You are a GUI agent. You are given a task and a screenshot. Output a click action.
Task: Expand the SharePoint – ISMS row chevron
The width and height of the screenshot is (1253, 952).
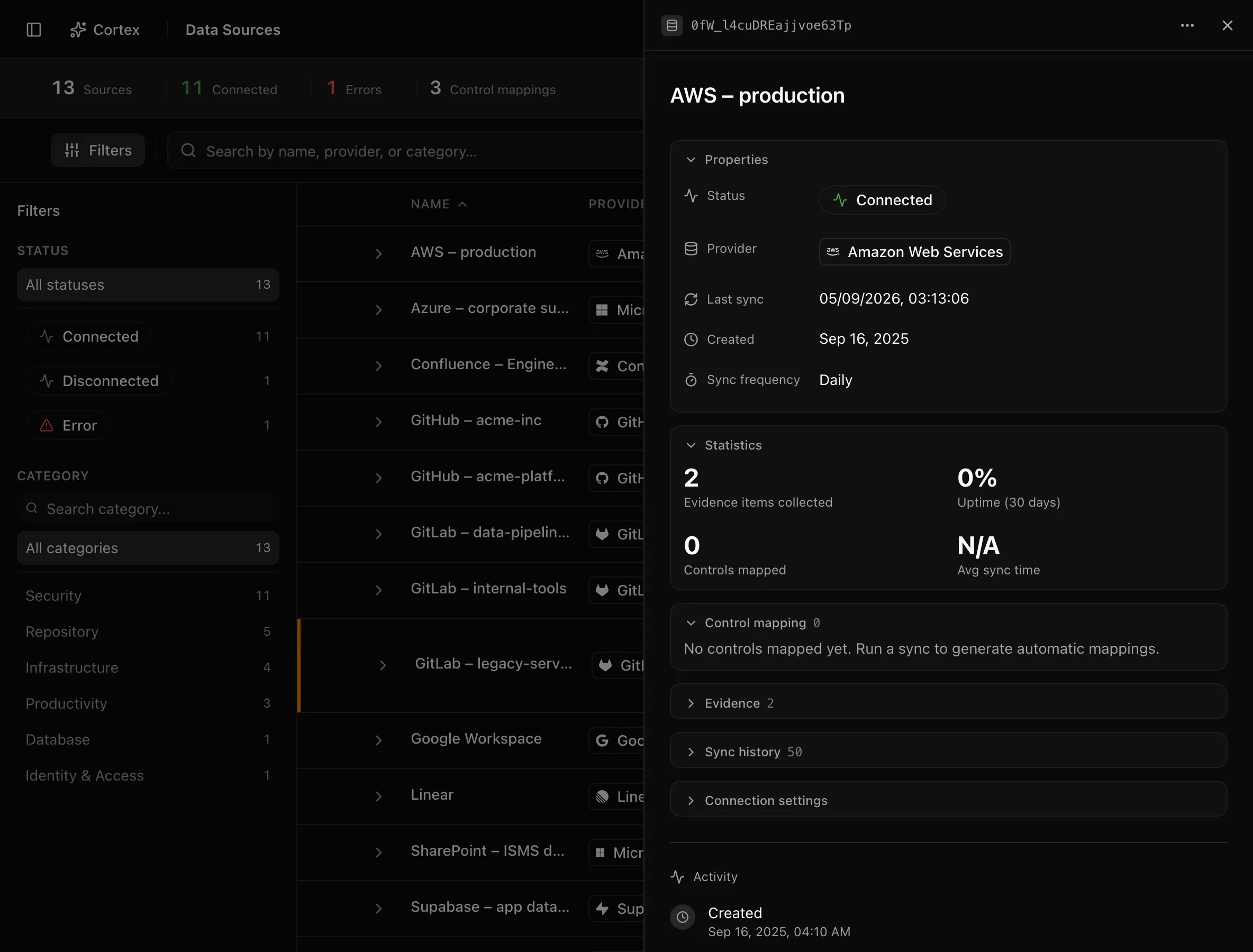(x=379, y=853)
